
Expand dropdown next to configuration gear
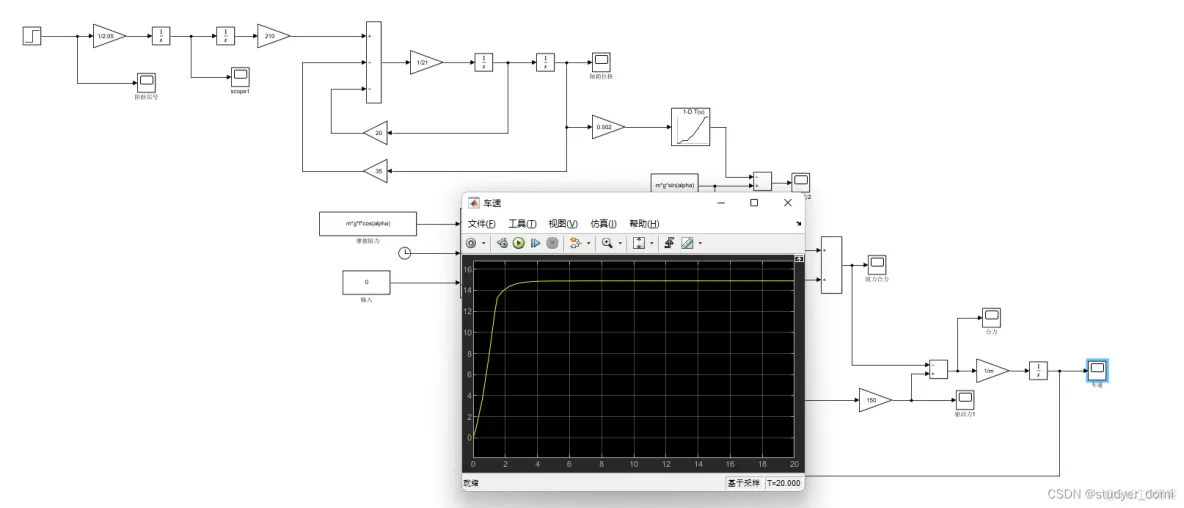point(483,243)
